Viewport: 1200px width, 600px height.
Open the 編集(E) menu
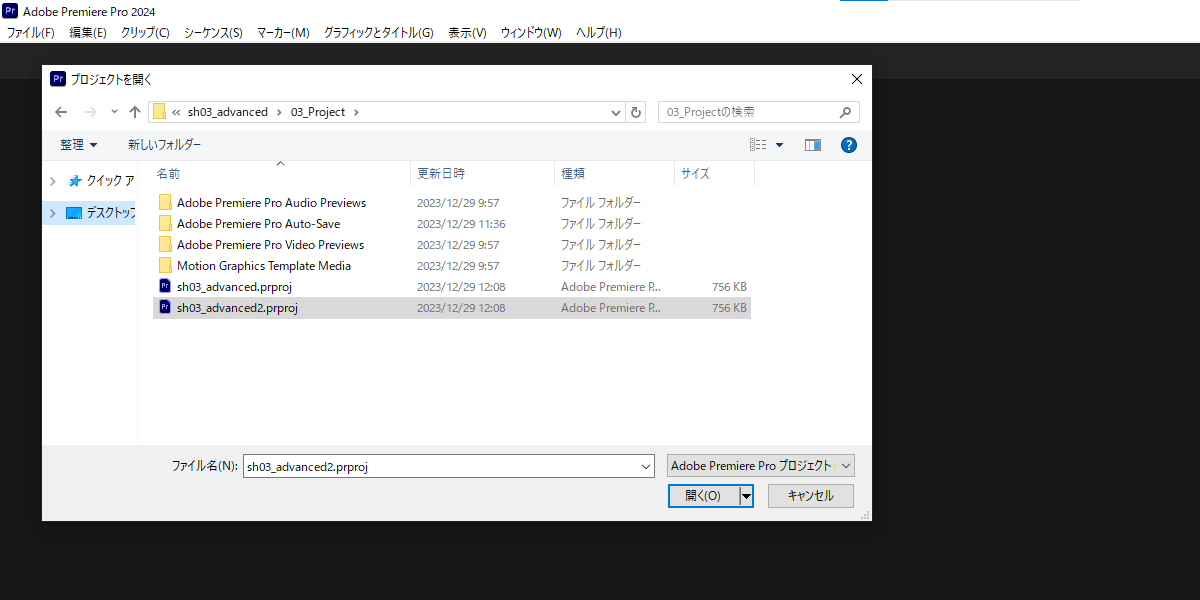coord(88,32)
